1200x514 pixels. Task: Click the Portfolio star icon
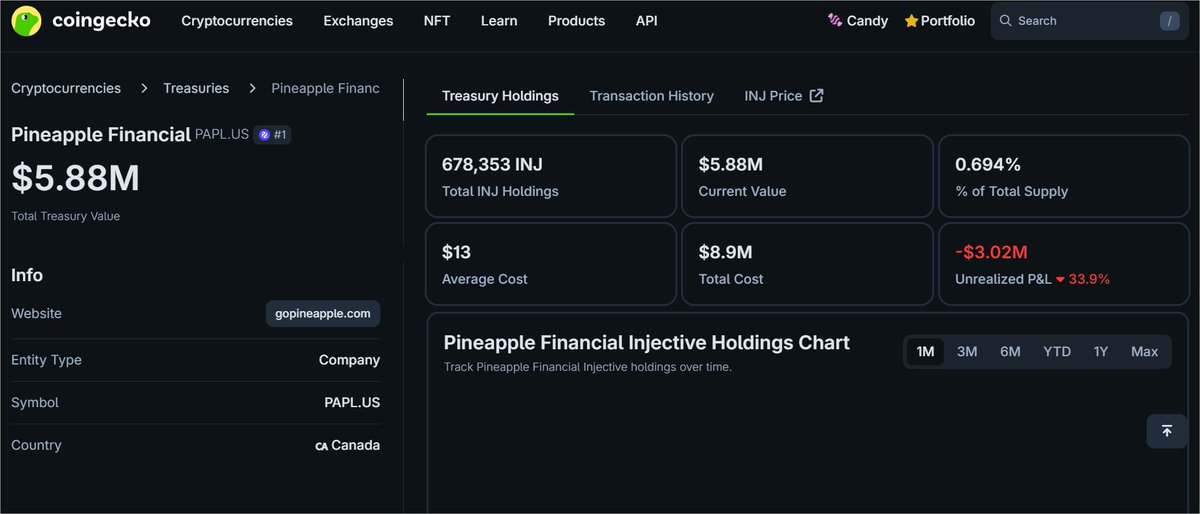tap(911, 21)
